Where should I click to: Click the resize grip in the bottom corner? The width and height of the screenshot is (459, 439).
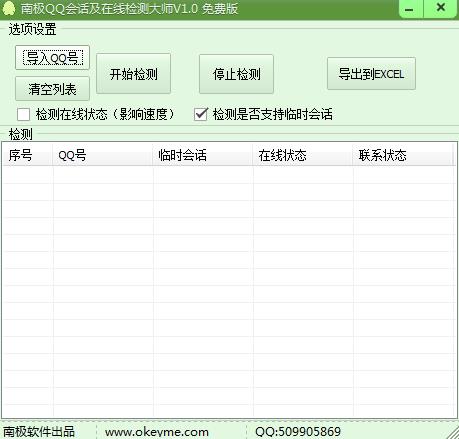click(x=453, y=432)
